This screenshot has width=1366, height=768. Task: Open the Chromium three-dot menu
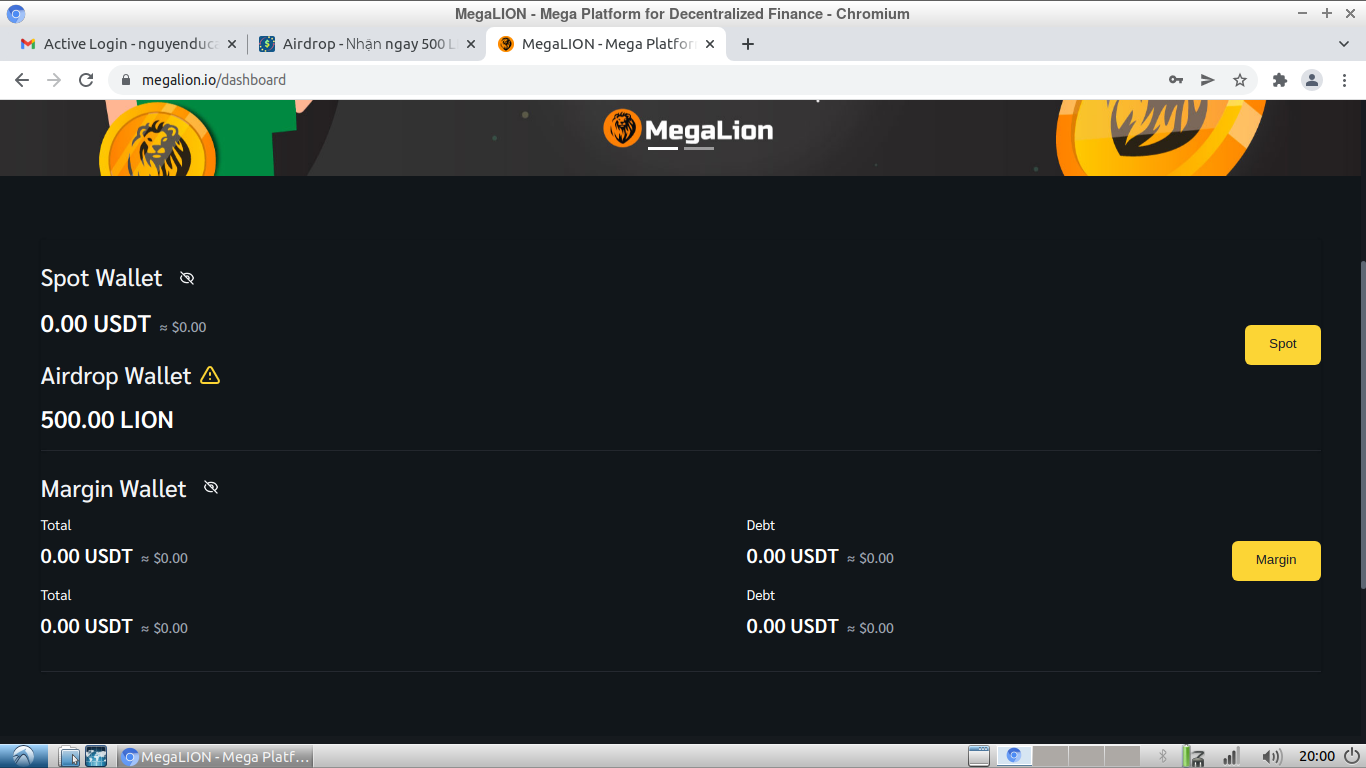click(1345, 80)
